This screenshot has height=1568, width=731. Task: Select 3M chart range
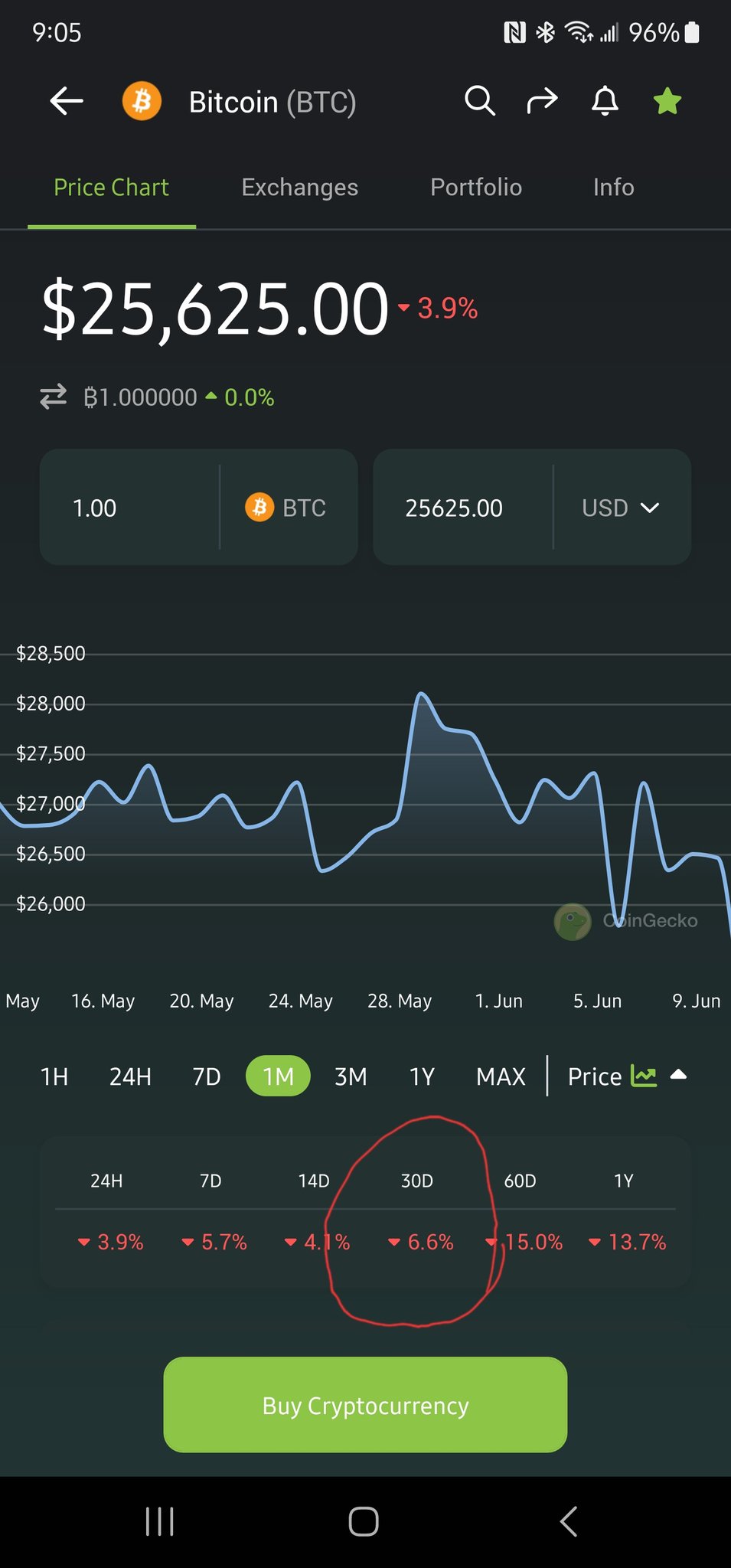351,1076
